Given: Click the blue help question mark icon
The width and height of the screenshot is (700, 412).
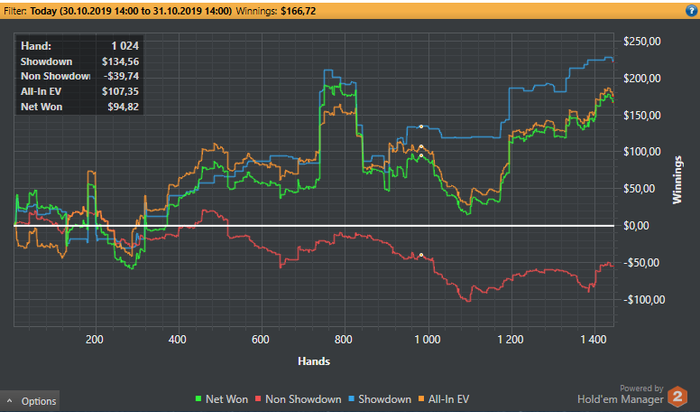Looking at the screenshot, I should click(692, 11).
